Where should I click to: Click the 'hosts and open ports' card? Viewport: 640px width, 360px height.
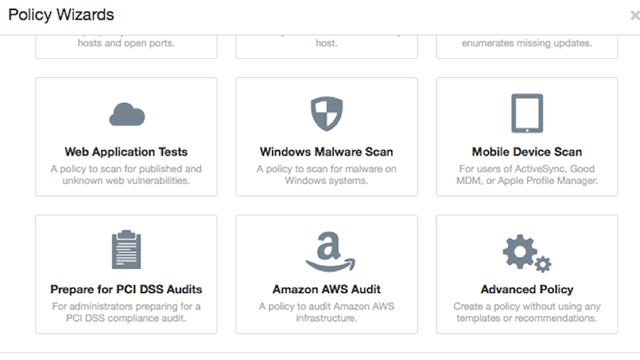(126, 47)
